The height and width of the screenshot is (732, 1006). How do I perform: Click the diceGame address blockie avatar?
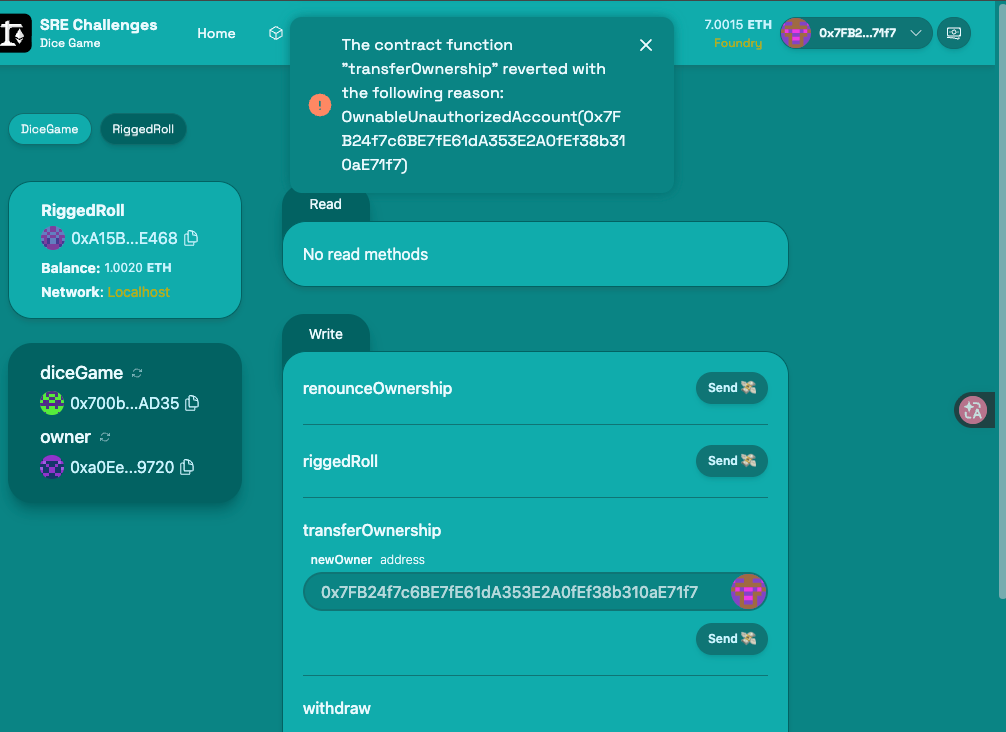(x=52, y=403)
